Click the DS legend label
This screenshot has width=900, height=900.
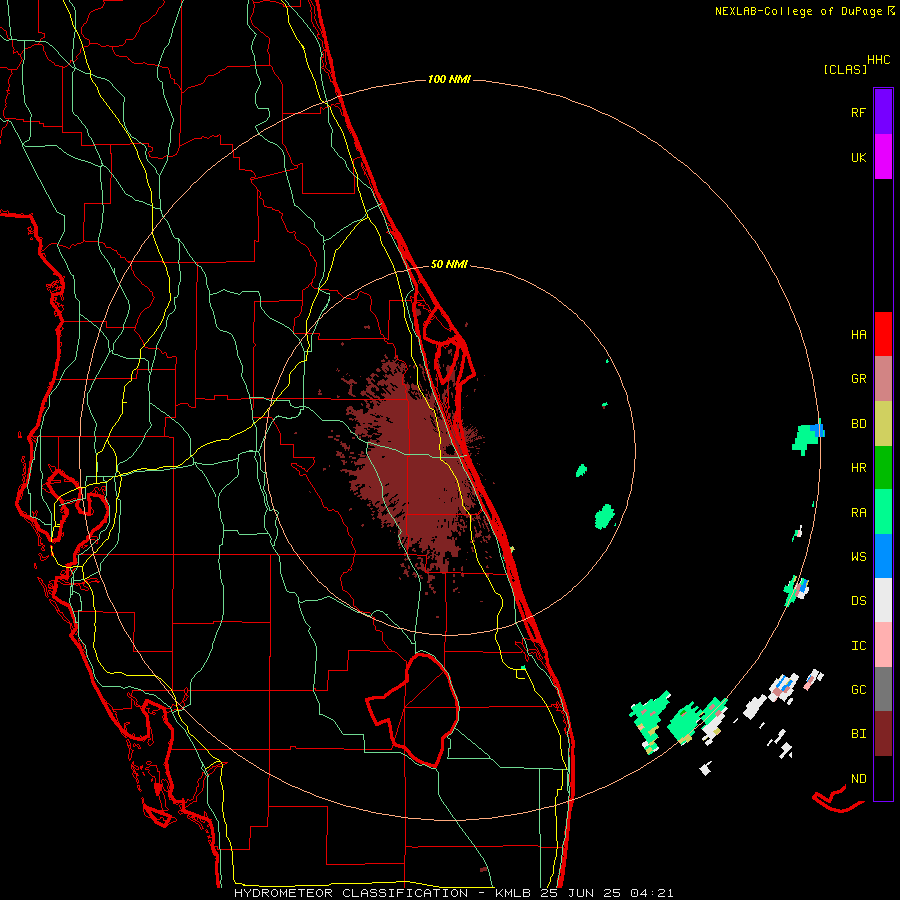pos(858,601)
